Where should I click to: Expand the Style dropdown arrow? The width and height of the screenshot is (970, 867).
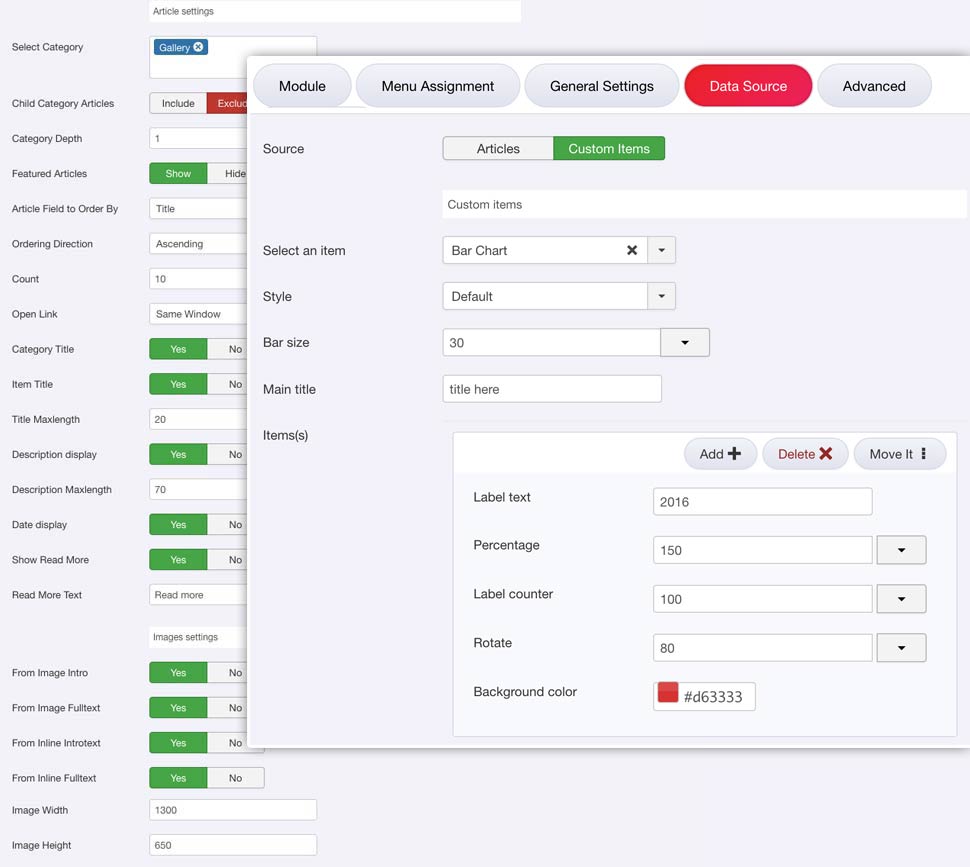click(x=662, y=296)
